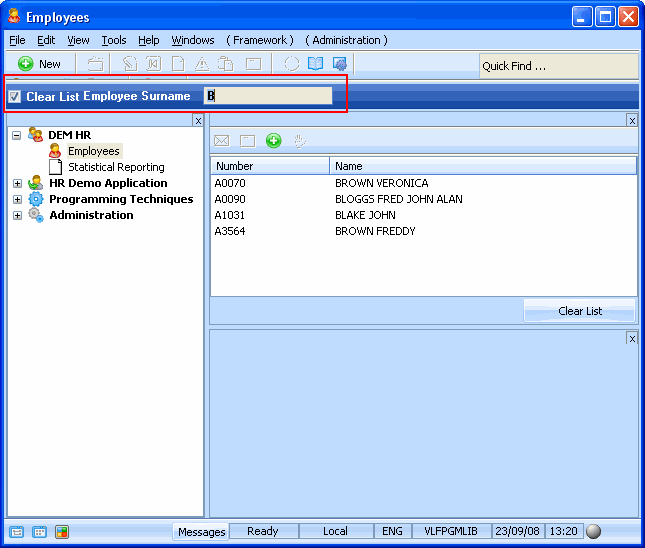
Task: Click the disabled folder-open toolbar icon
Action: tap(95, 64)
